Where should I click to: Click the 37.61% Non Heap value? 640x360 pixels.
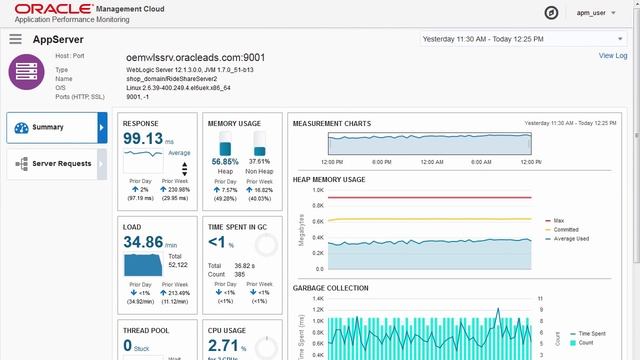pos(259,161)
